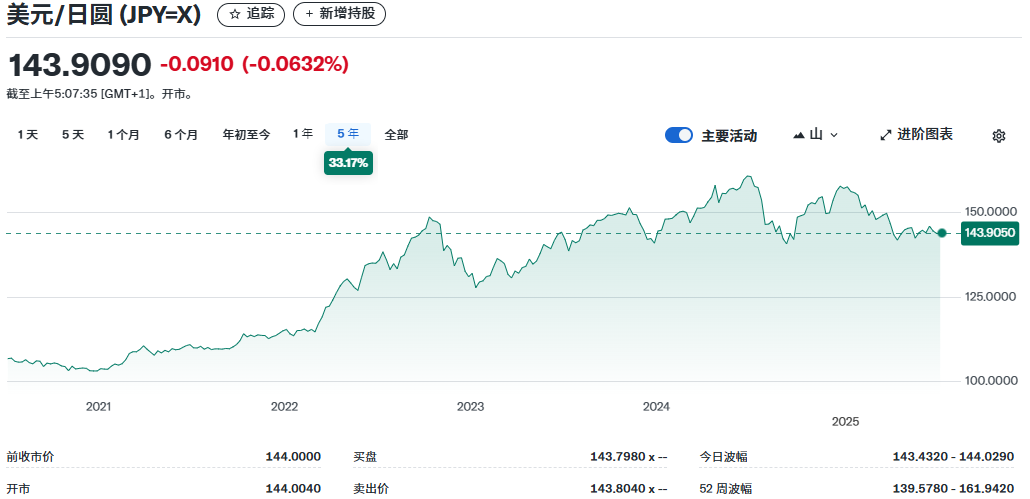Click the (-0.0632%) percent change
This screenshot has height=499, width=1030.
coord(296,64)
